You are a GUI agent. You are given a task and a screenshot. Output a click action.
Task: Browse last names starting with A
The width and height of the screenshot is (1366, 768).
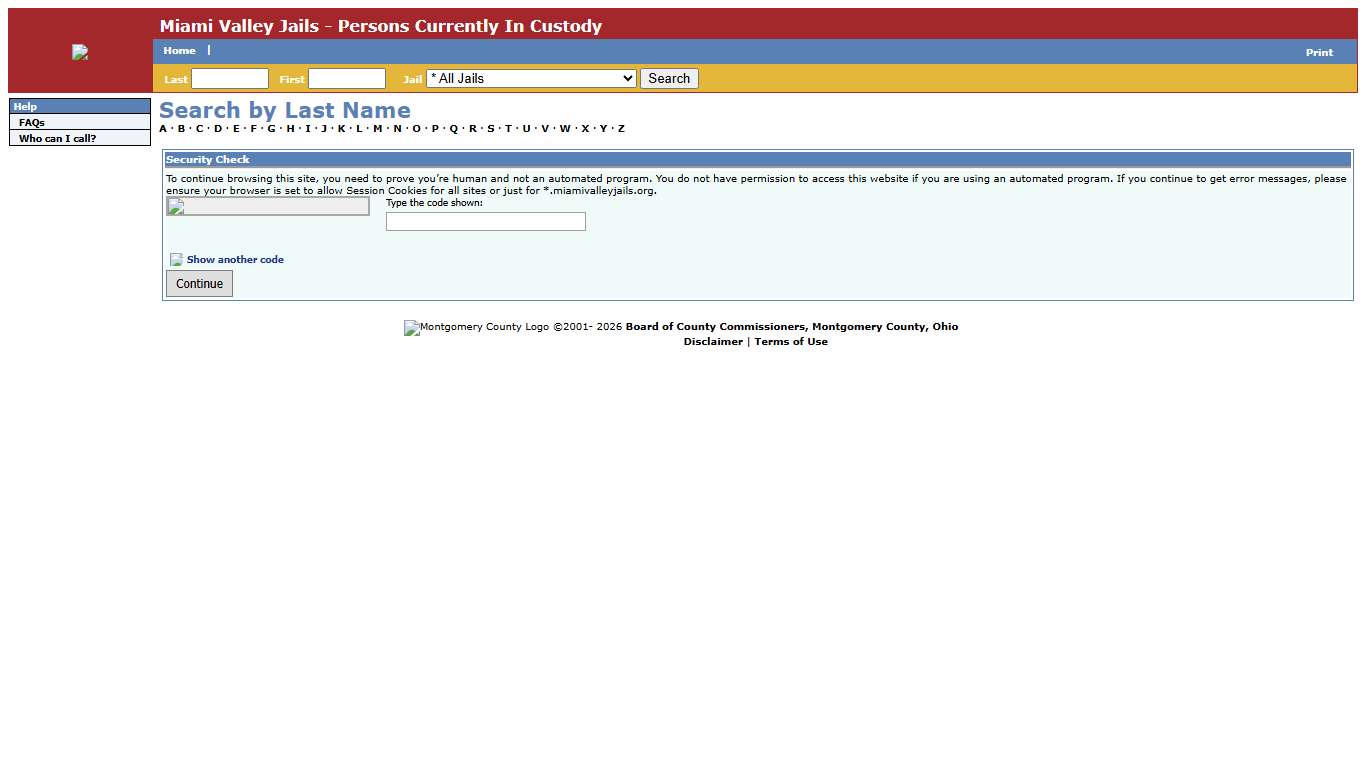[163, 129]
